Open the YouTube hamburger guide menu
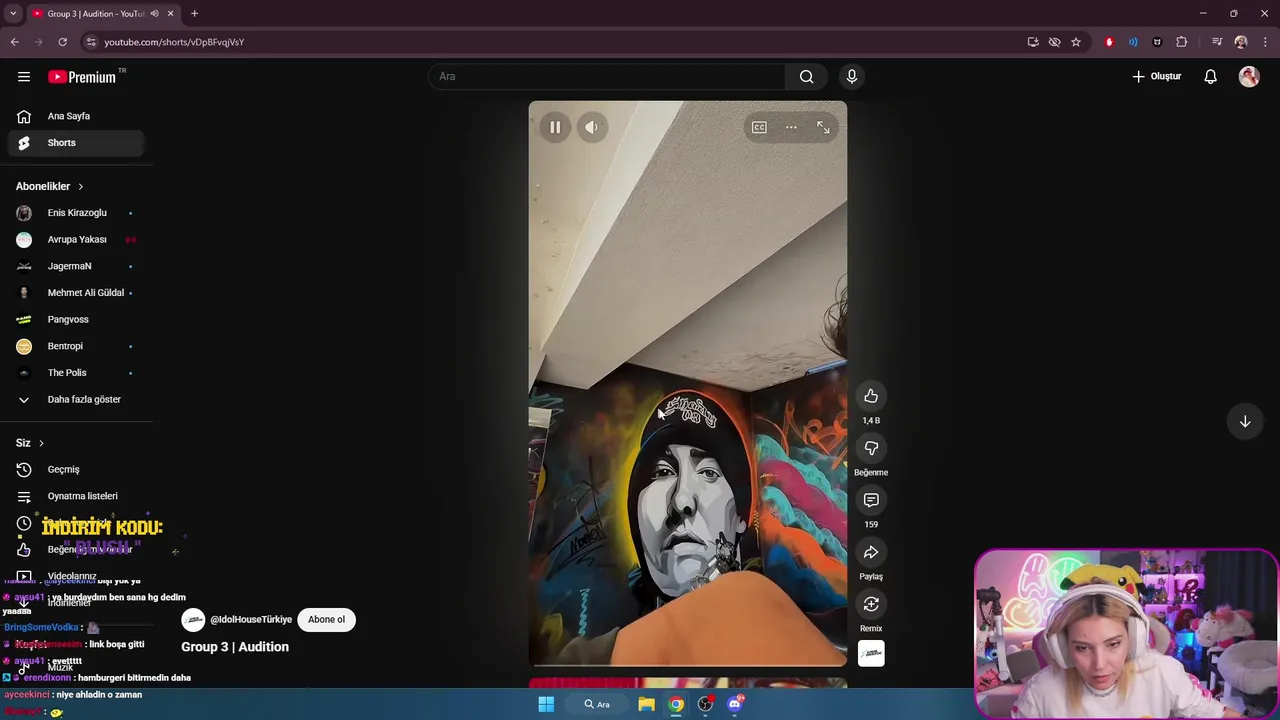 point(24,77)
